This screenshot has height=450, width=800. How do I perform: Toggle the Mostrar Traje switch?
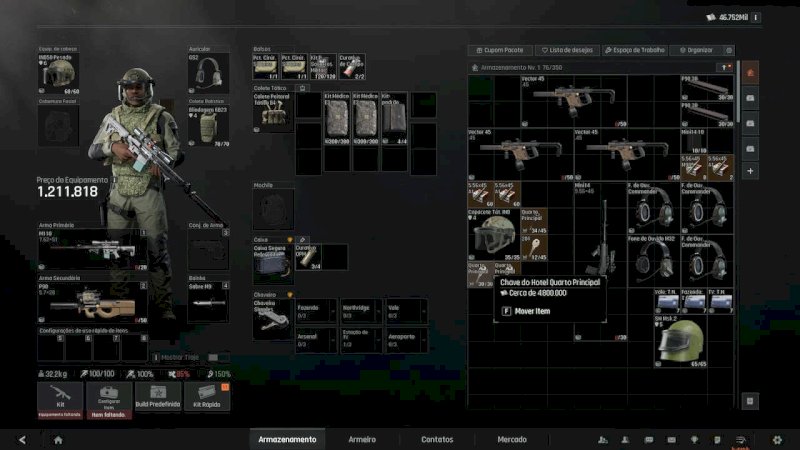click(x=217, y=357)
